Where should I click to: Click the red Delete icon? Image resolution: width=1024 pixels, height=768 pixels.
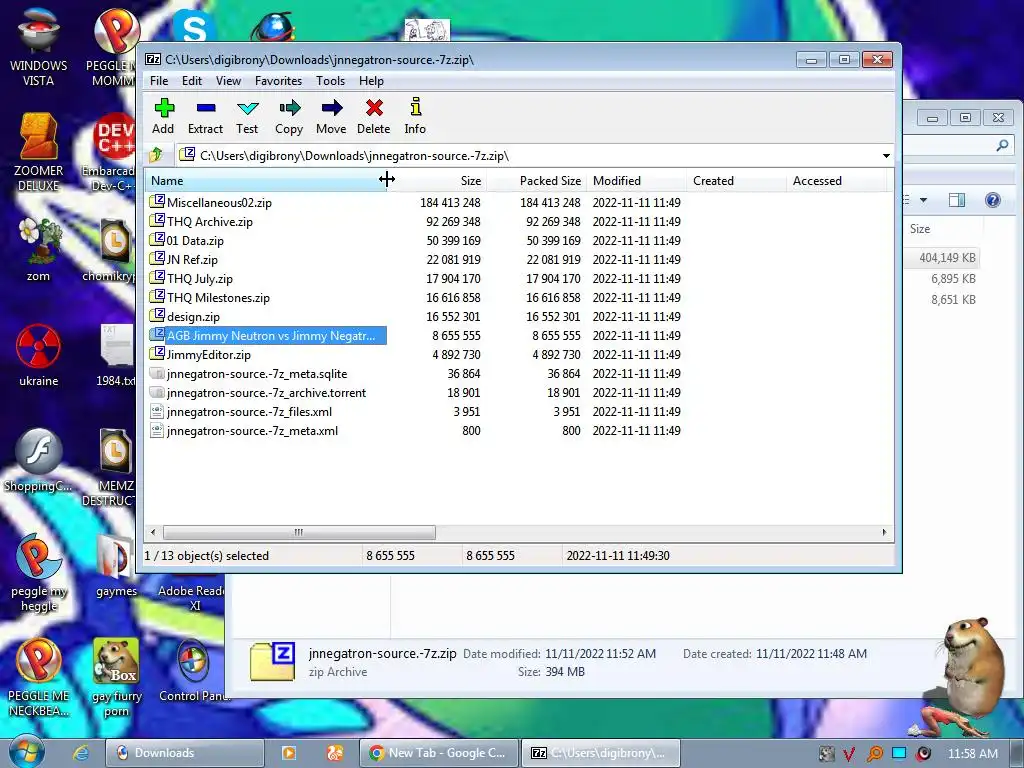[374, 108]
